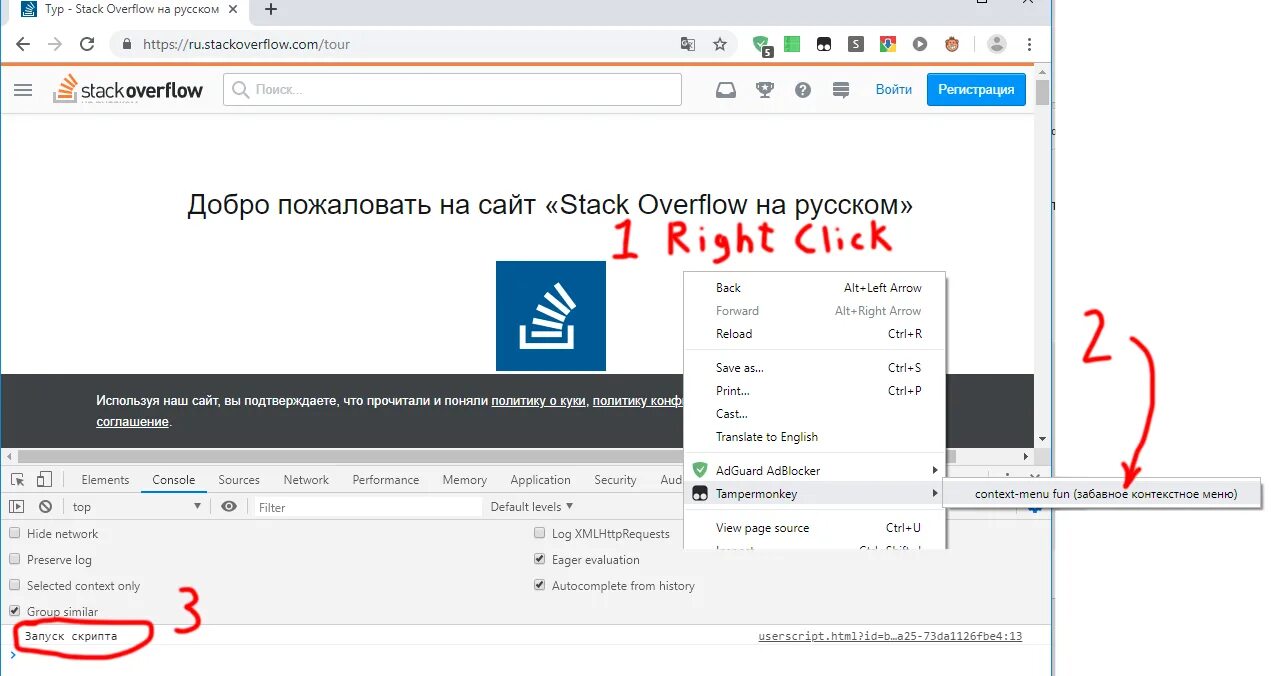Open the Stack Overflow hamburger menu
Screen dimensions: 1271x676
click(23, 90)
